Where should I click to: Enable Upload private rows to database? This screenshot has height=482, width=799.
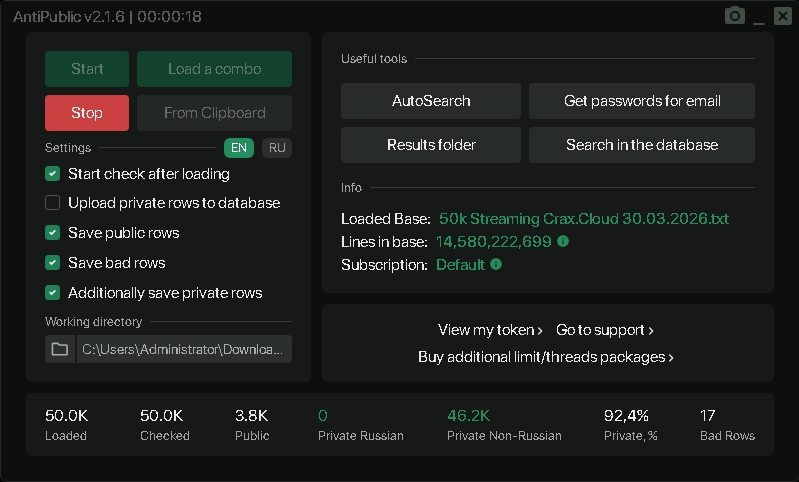coord(53,203)
